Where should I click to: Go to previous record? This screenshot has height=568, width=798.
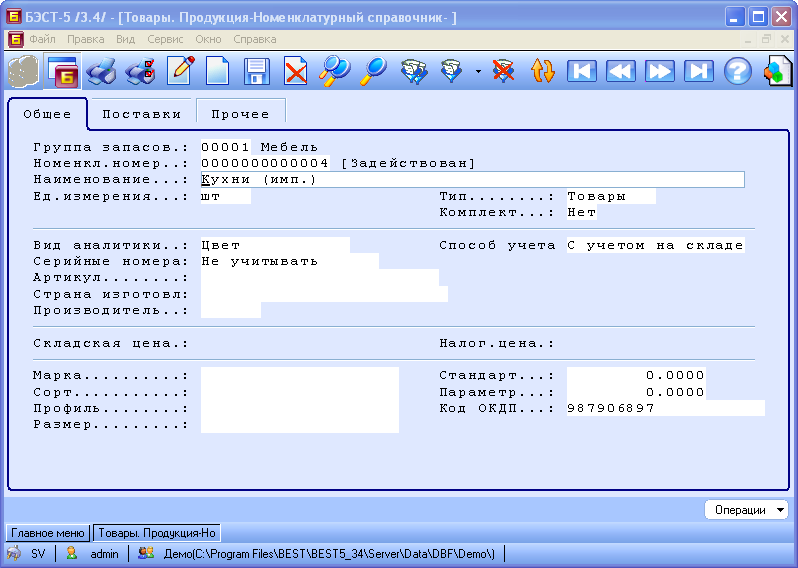pos(620,71)
